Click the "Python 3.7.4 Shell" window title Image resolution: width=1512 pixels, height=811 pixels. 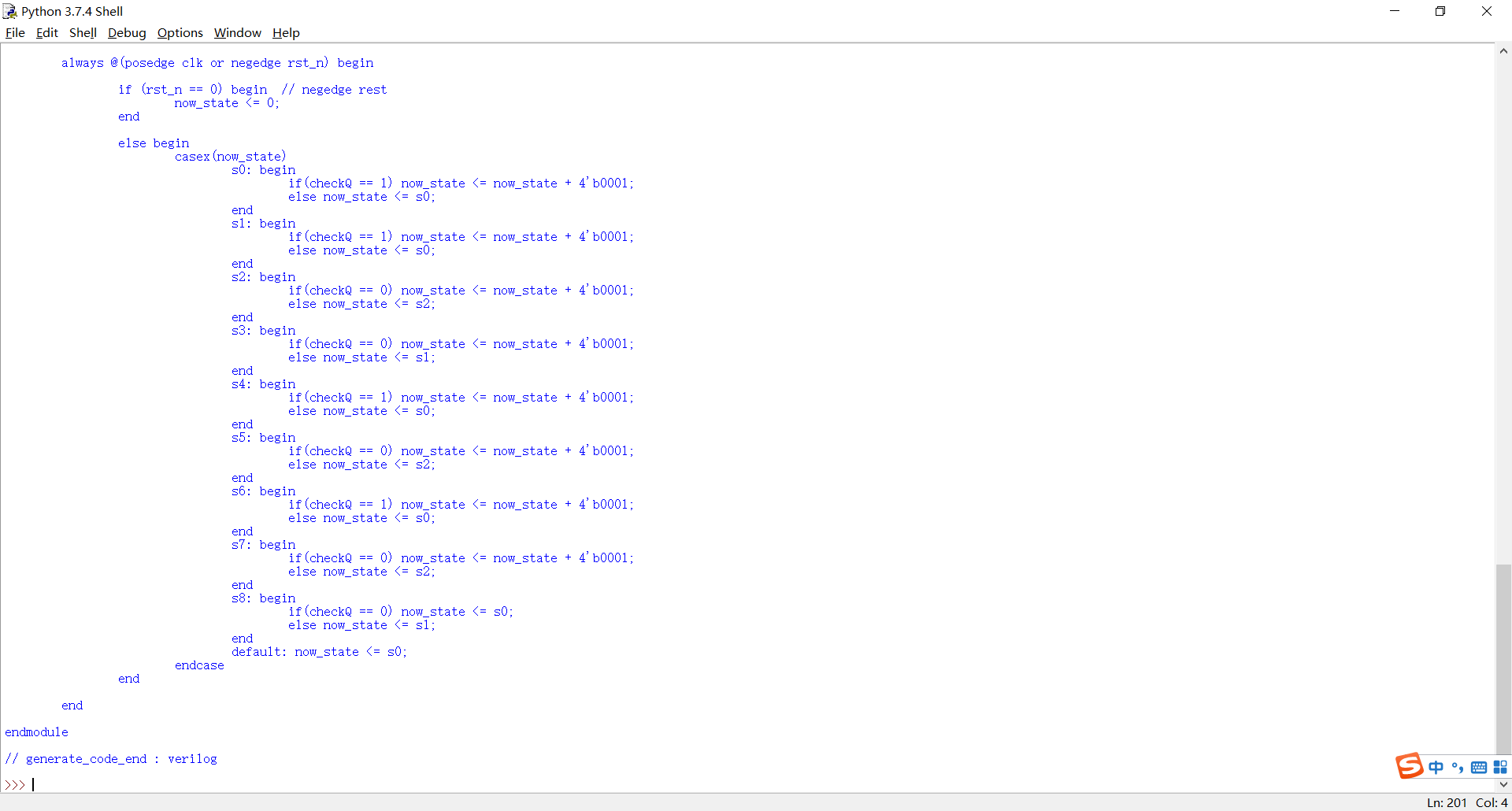pos(72,11)
